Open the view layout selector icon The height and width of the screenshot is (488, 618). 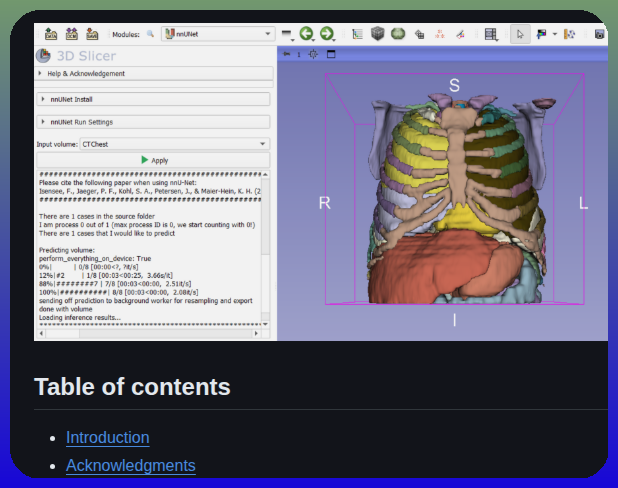click(x=491, y=34)
